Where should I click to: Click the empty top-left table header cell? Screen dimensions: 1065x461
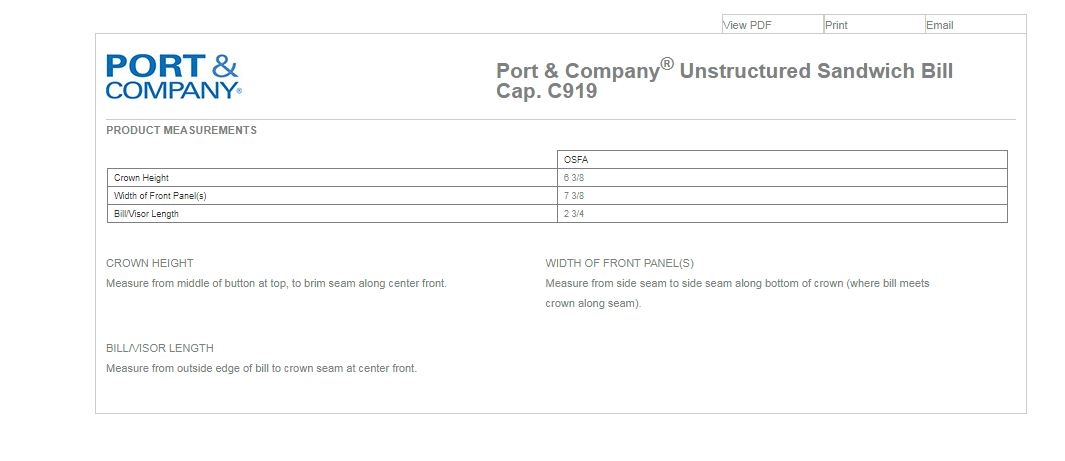(x=332, y=160)
